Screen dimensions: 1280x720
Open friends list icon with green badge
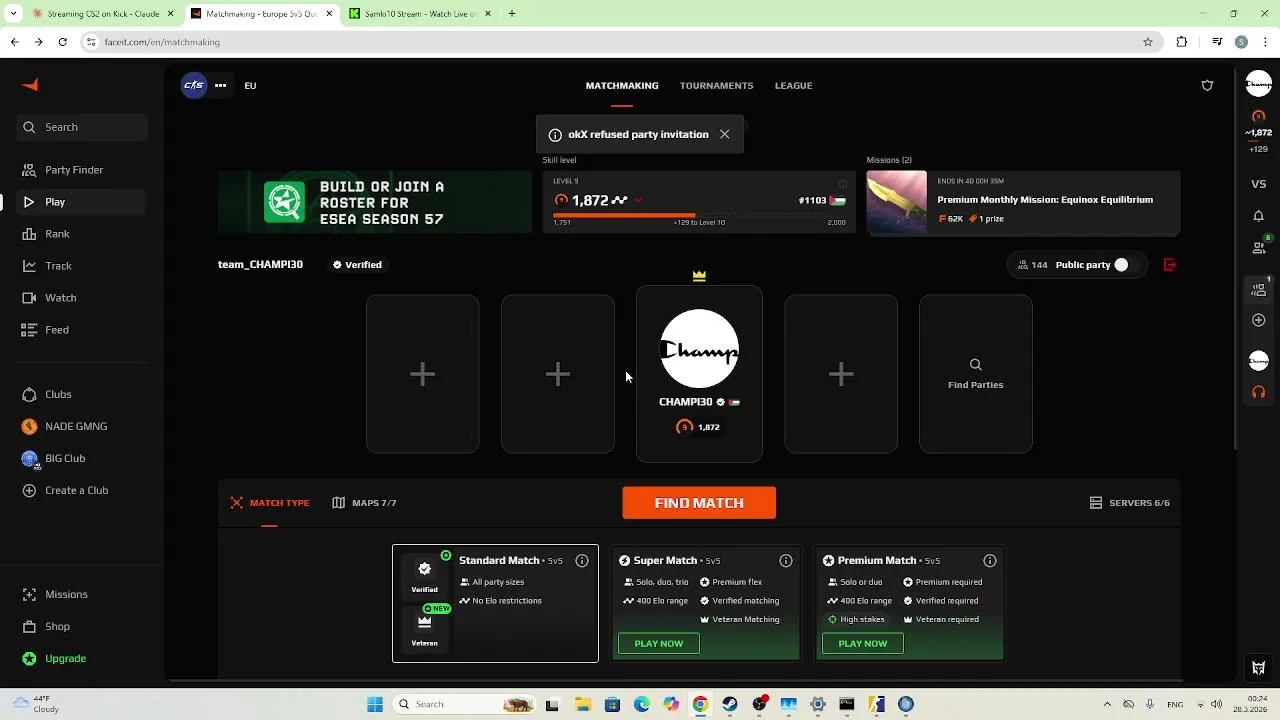click(x=1259, y=246)
